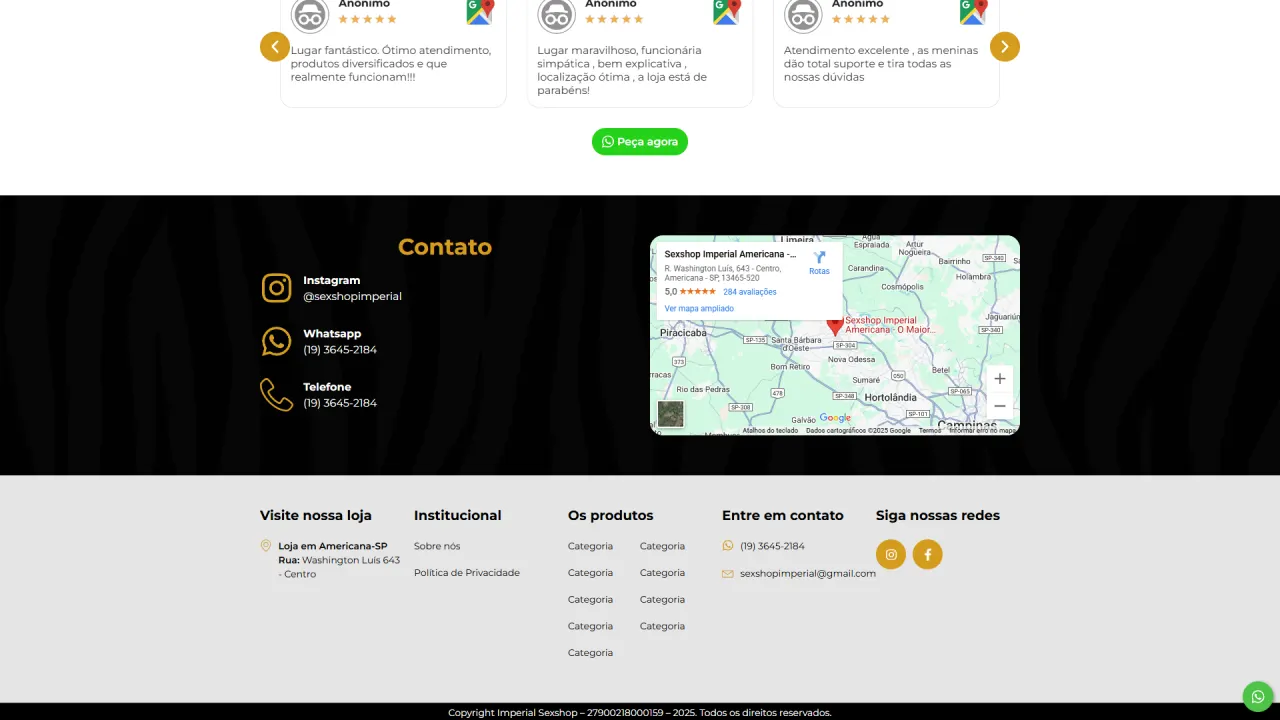This screenshot has height=720, width=1280.
Task: Open Instagram round button under Siga nossas redes
Action: point(891,554)
